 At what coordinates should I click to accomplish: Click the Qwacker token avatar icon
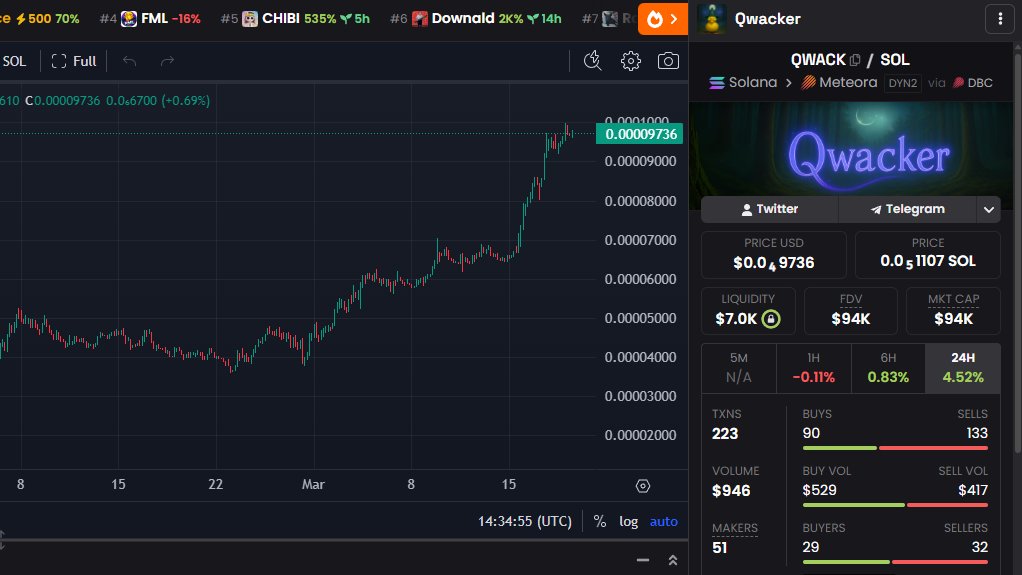pyautogui.click(x=712, y=18)
